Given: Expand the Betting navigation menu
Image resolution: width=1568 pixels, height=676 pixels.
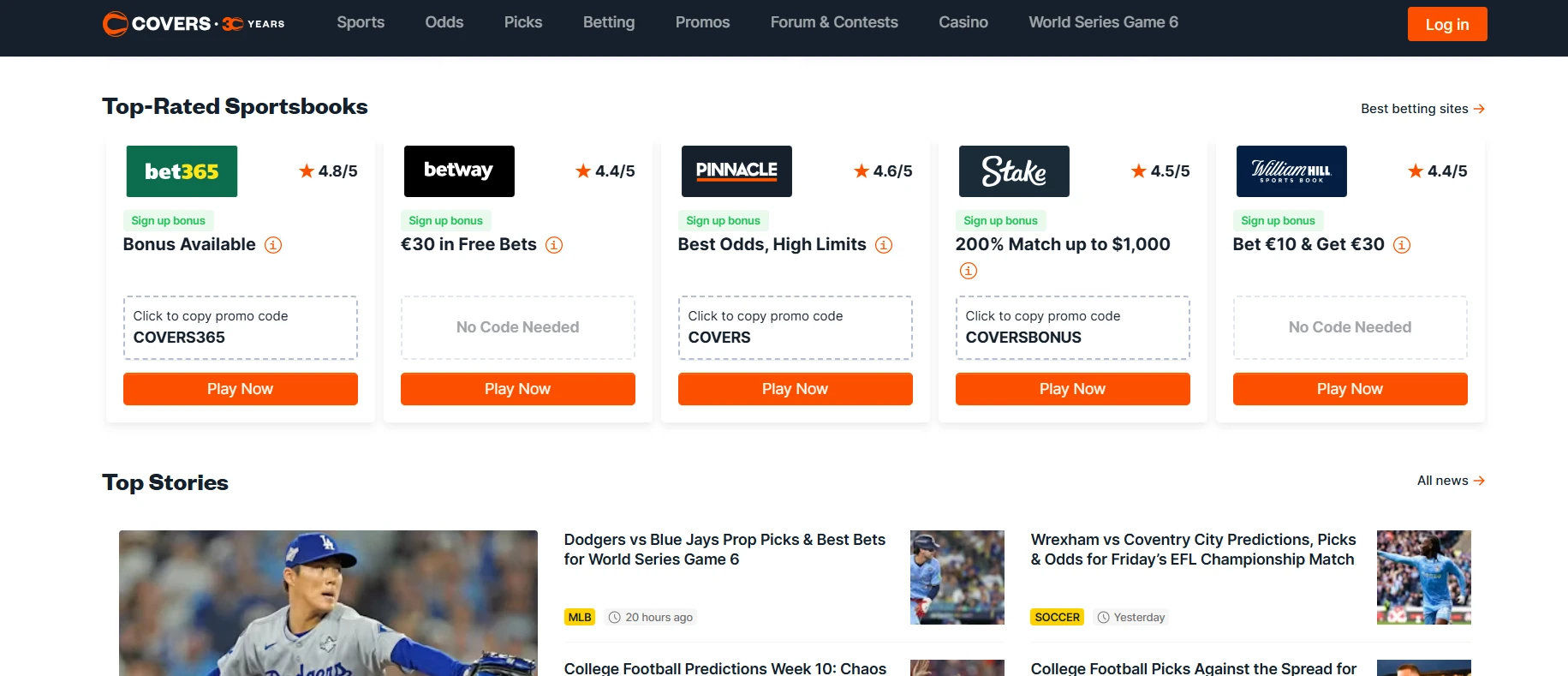Looking at the screenshot, I should [x=609, y=22].
